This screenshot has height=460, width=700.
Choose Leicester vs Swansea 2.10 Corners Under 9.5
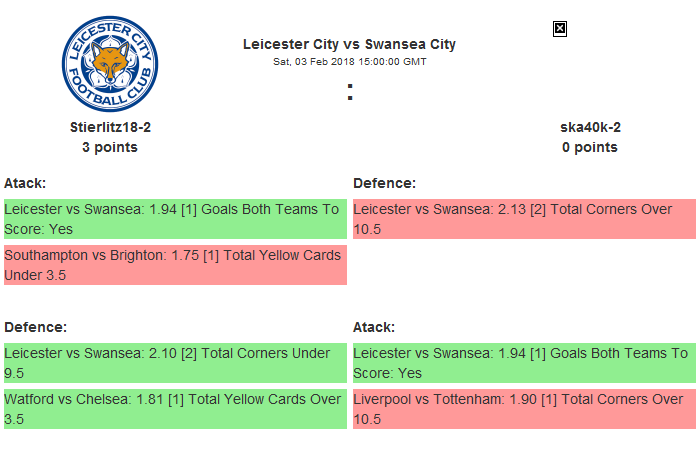175,363
